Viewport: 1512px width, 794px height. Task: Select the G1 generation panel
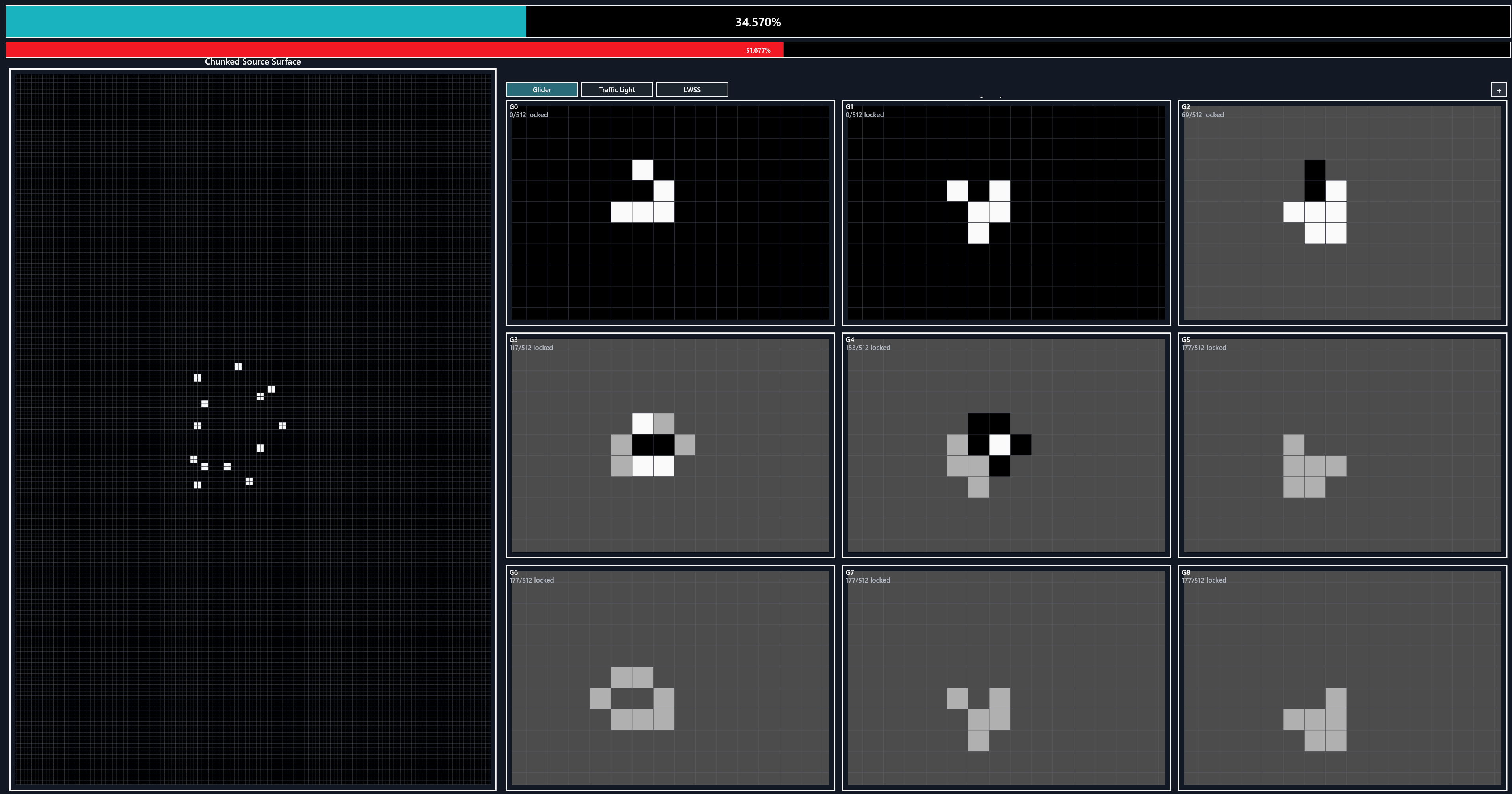click(x=1006, y=213)
